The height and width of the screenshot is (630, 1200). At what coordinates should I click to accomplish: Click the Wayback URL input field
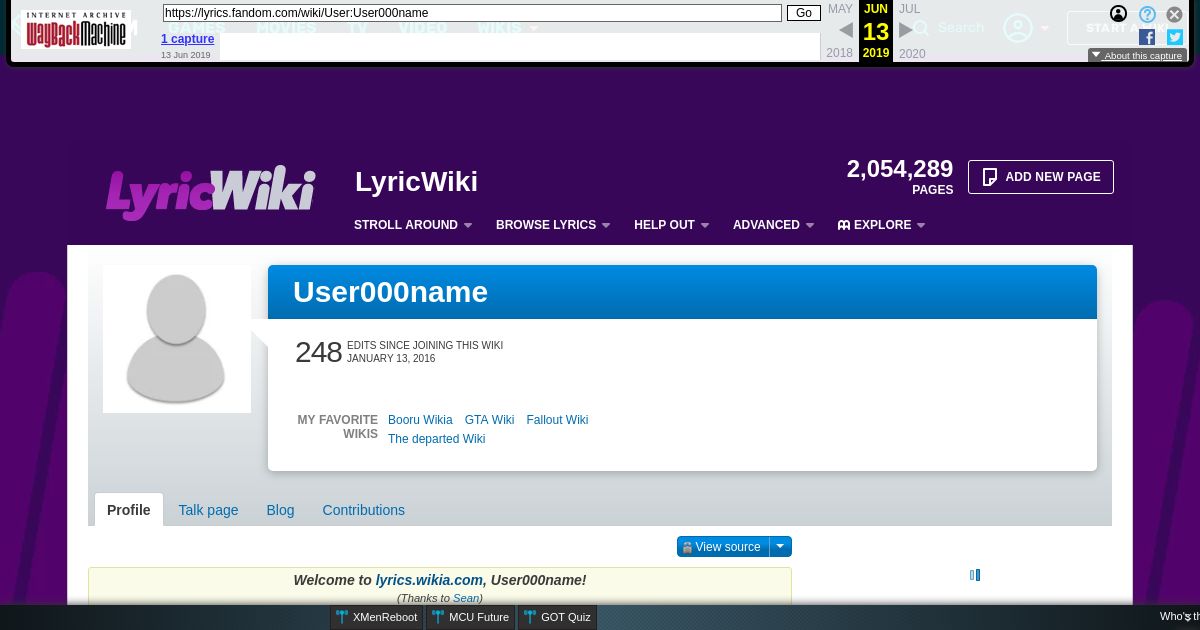point(472,13)
